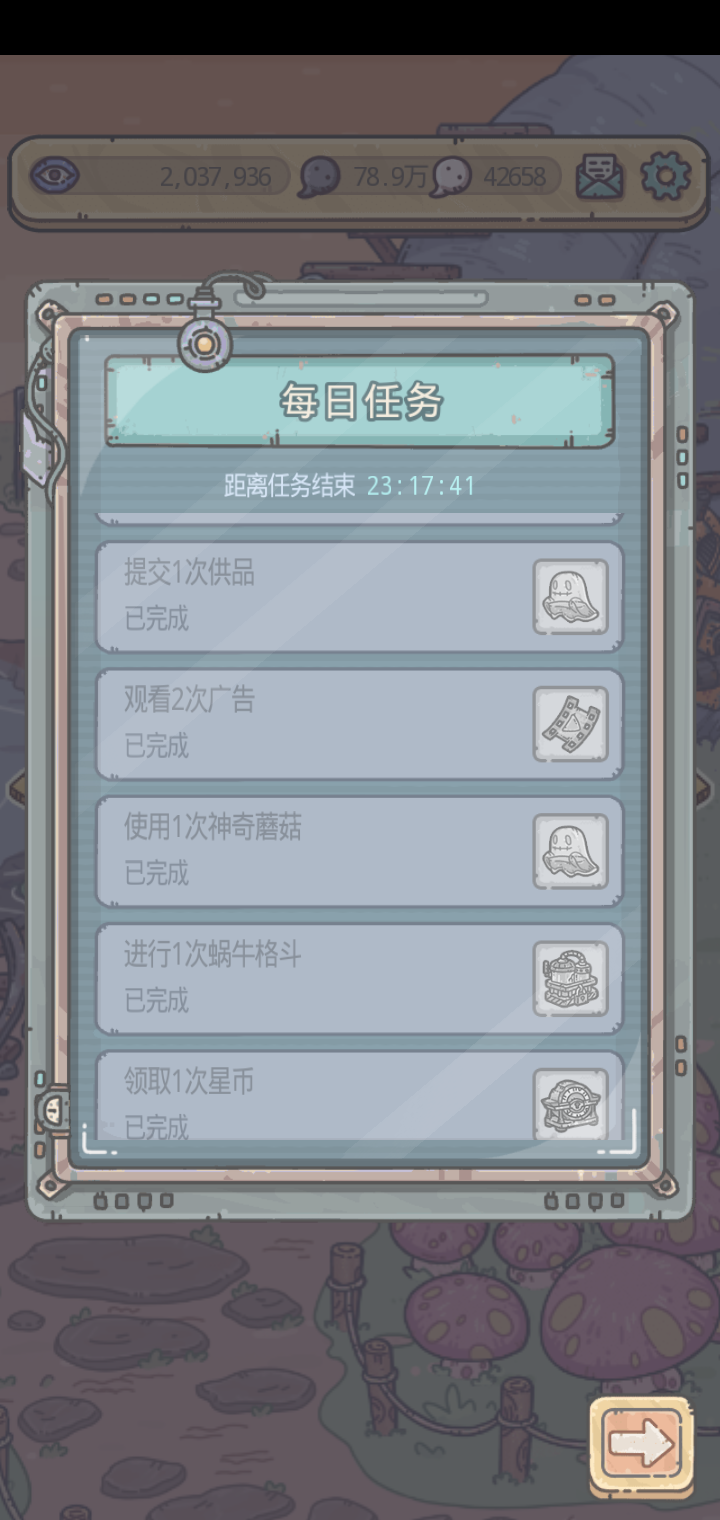Tap ghost reward icon for 提交1次供品
This screenshot has height=1520, width=720.
[x=570, y=597]
